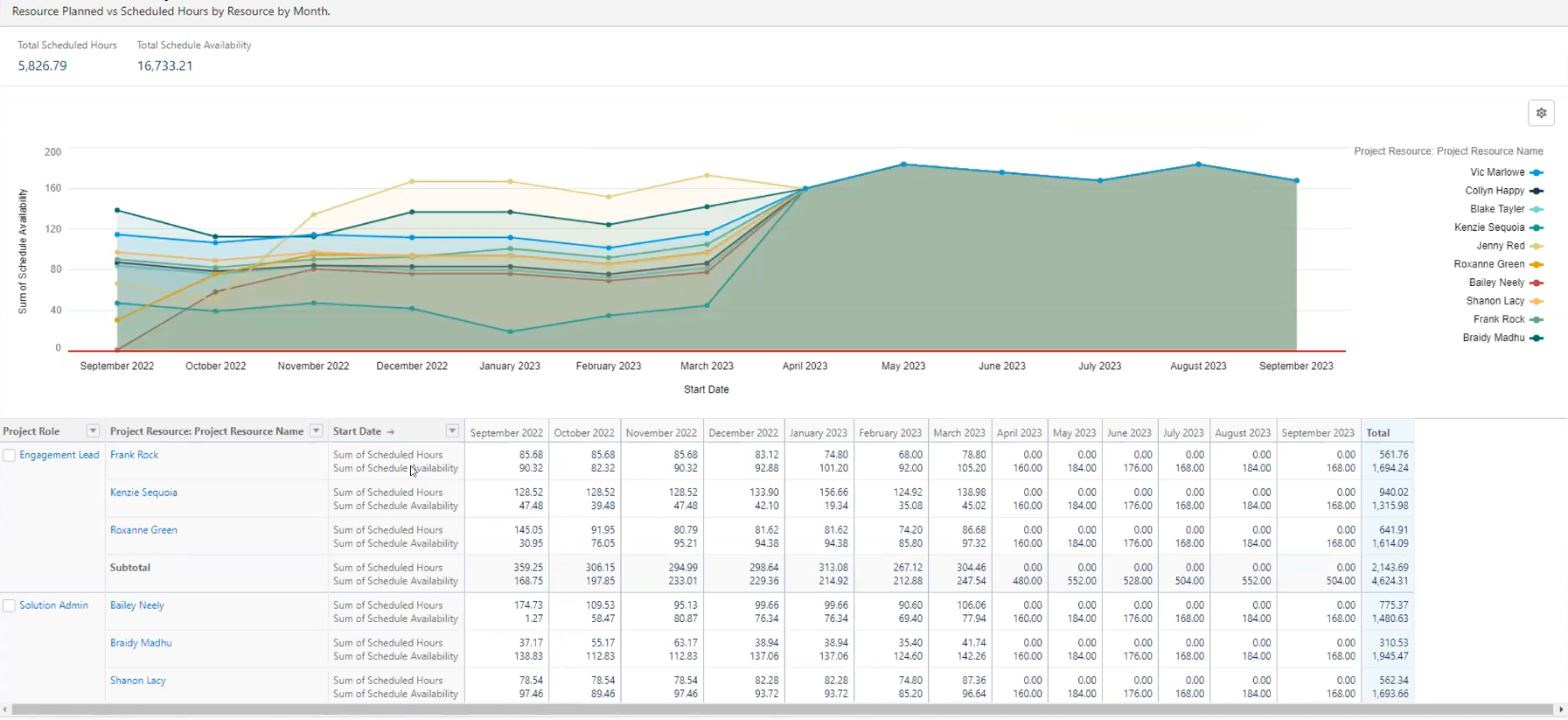Click the Collyn Happy legend name
Image resolution: width=1568 pixels, height=720 pixels.
pos(1495,192)
